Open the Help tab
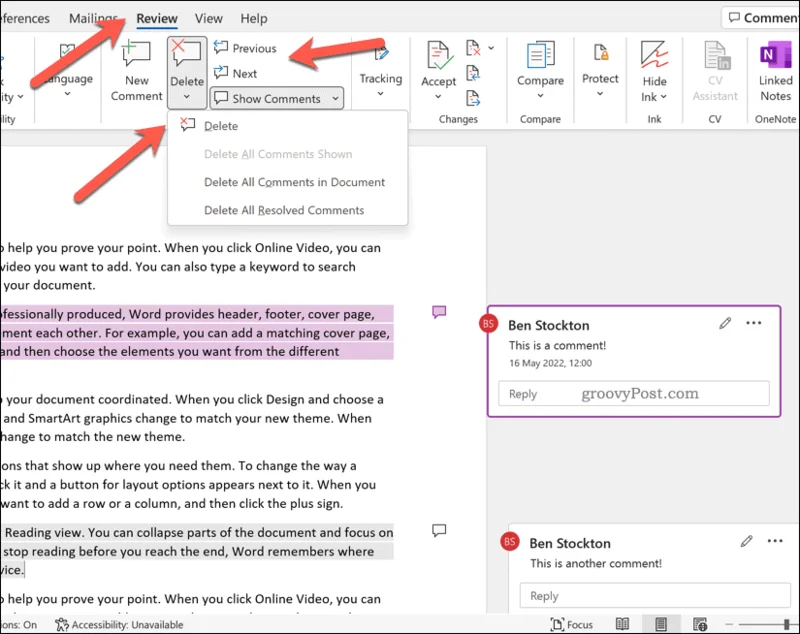The width and height of the screenshot is (800, 634). click(254, 18)
